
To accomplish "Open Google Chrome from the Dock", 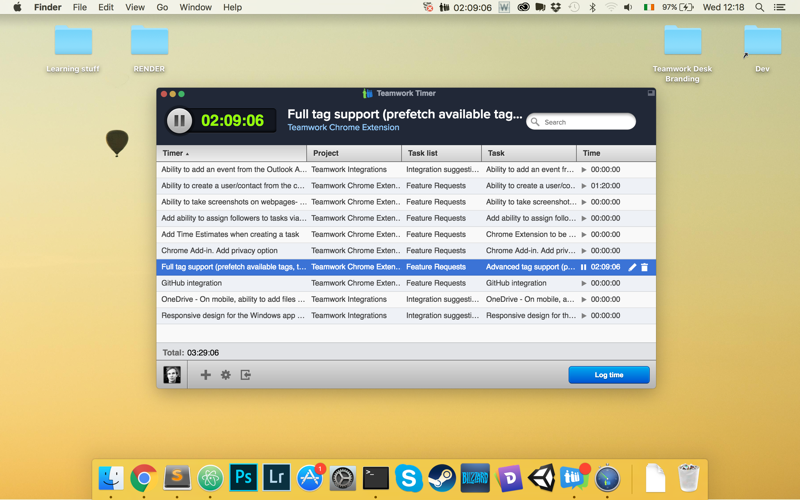I will point(143,478).
